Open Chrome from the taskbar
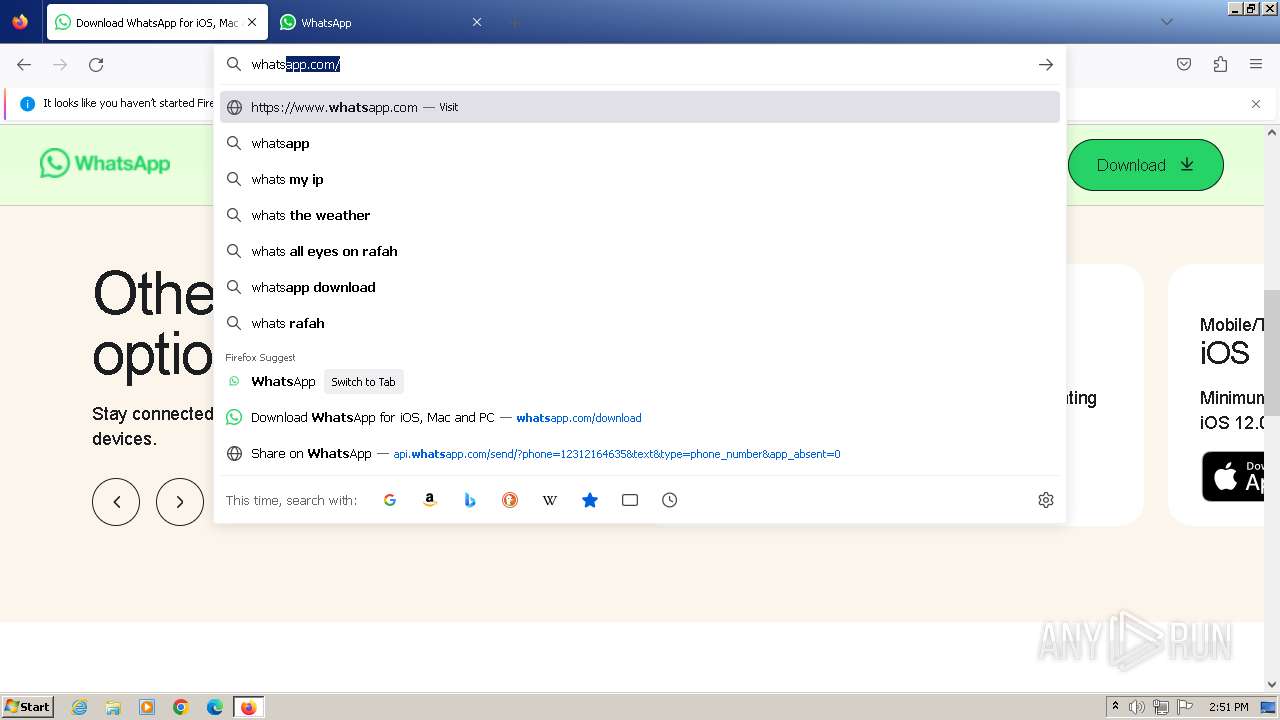This screenshot has height=720, width=1280. [x=181, y=707]
